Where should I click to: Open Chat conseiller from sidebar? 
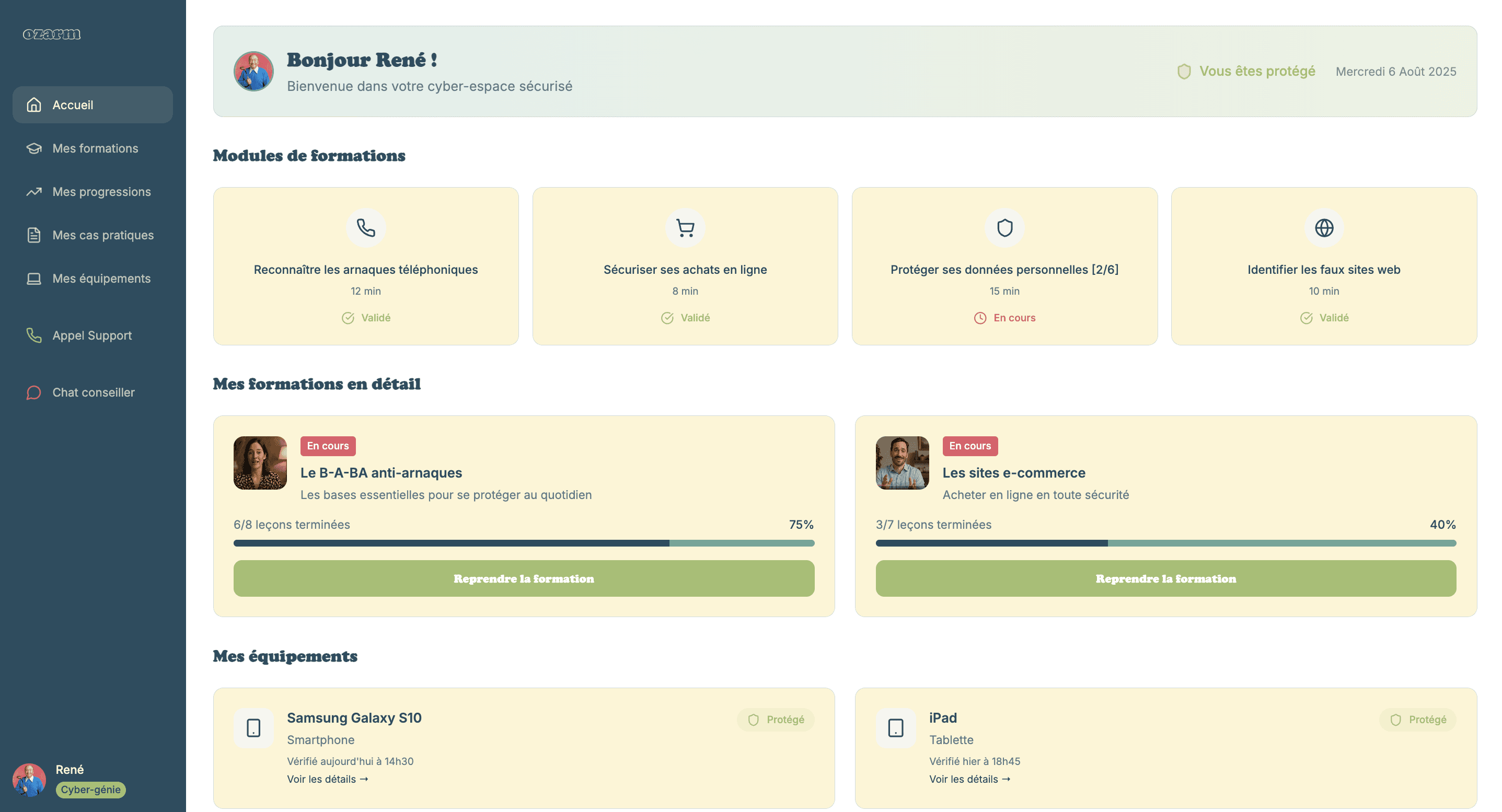94,393
